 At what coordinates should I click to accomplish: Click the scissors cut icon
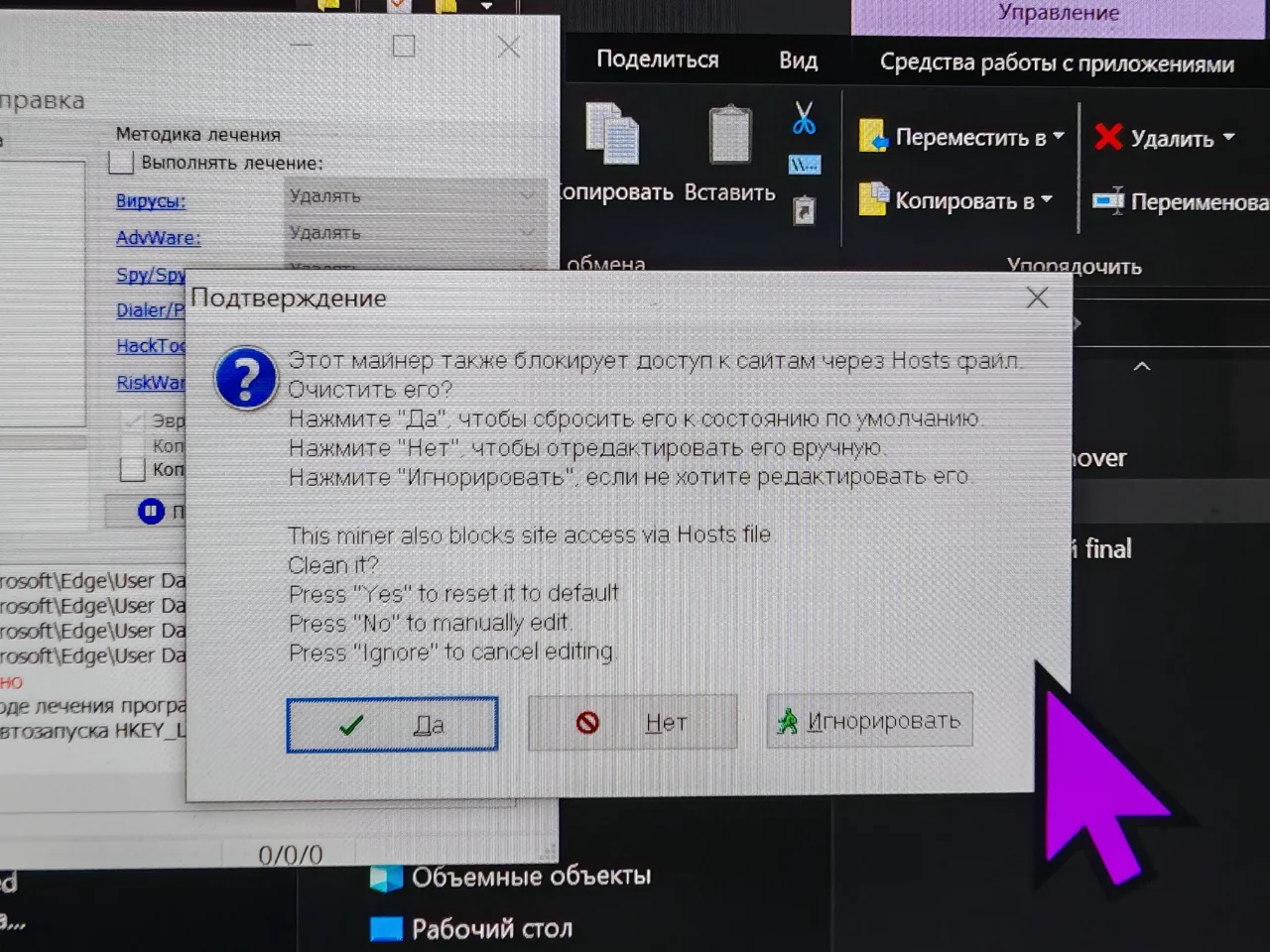[x=804, y=118]
